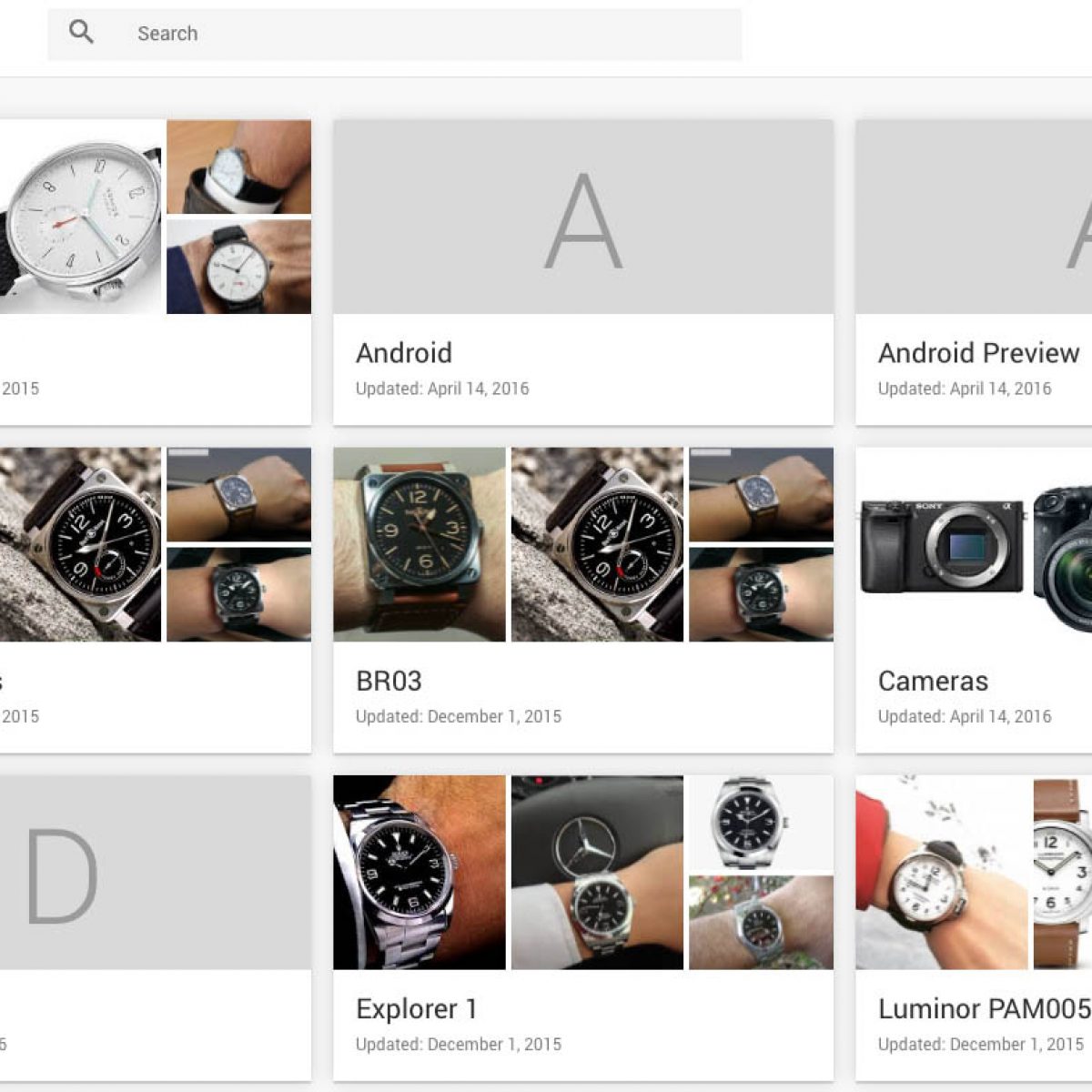Viewport: 1092px width, 1092px height.
Task: Click the Cameras Updated April 14, 2016 text
Action: pyautogui.click(x=964, y=716)
